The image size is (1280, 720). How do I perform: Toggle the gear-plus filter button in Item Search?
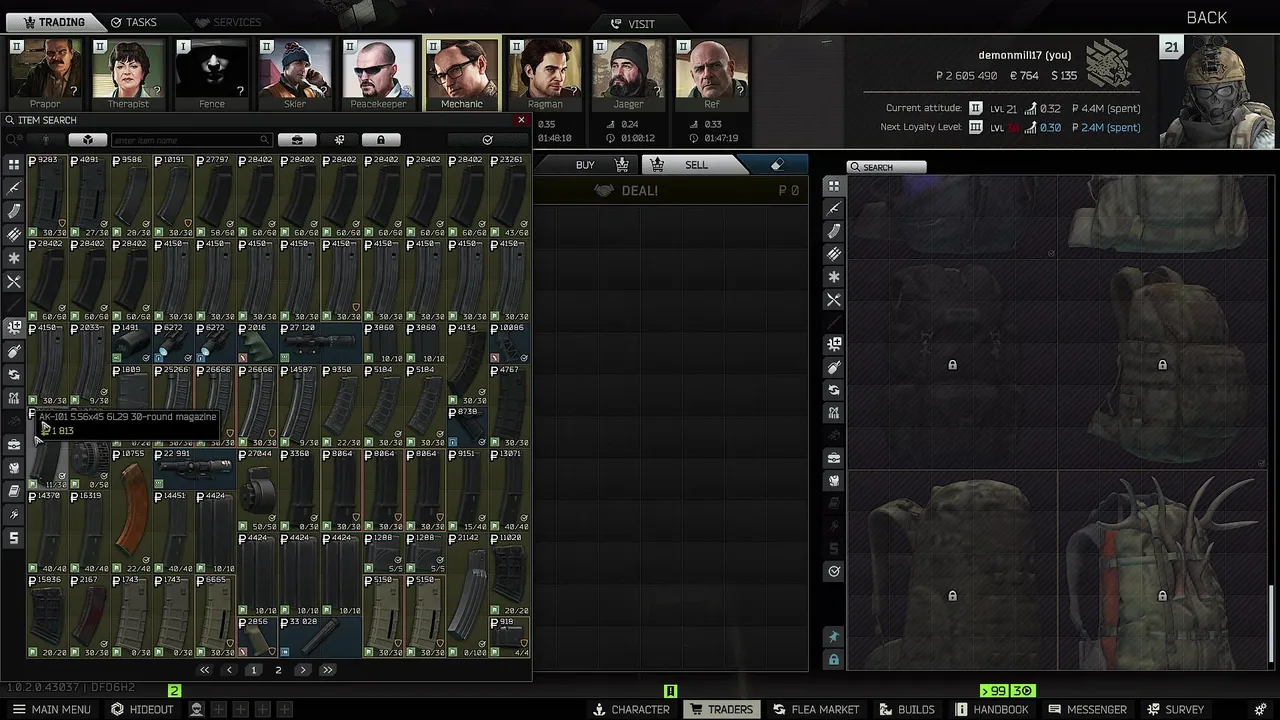[x=339, y=140]
